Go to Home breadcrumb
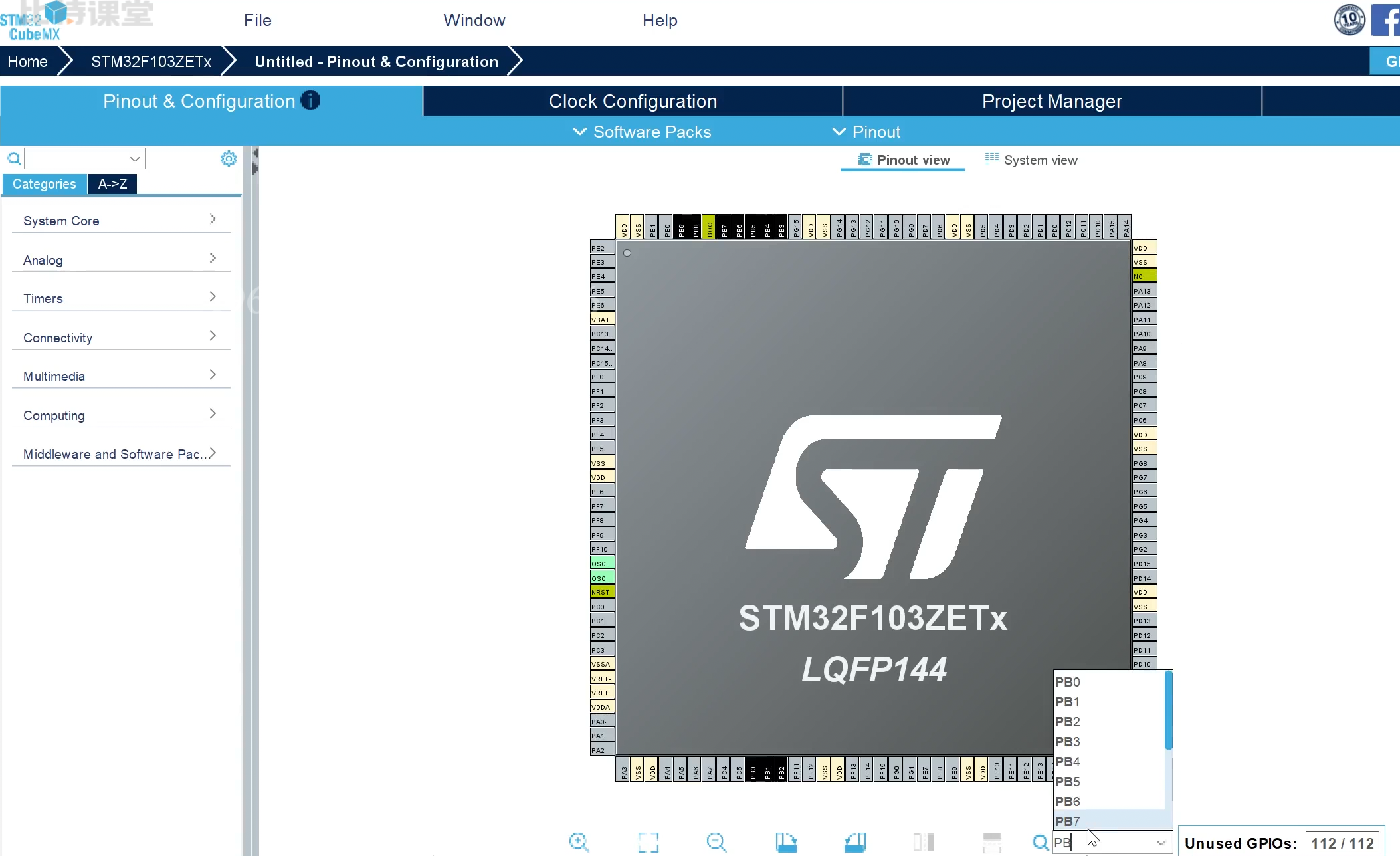Viewport: 1400px width, 856px height. pos(27,62)
